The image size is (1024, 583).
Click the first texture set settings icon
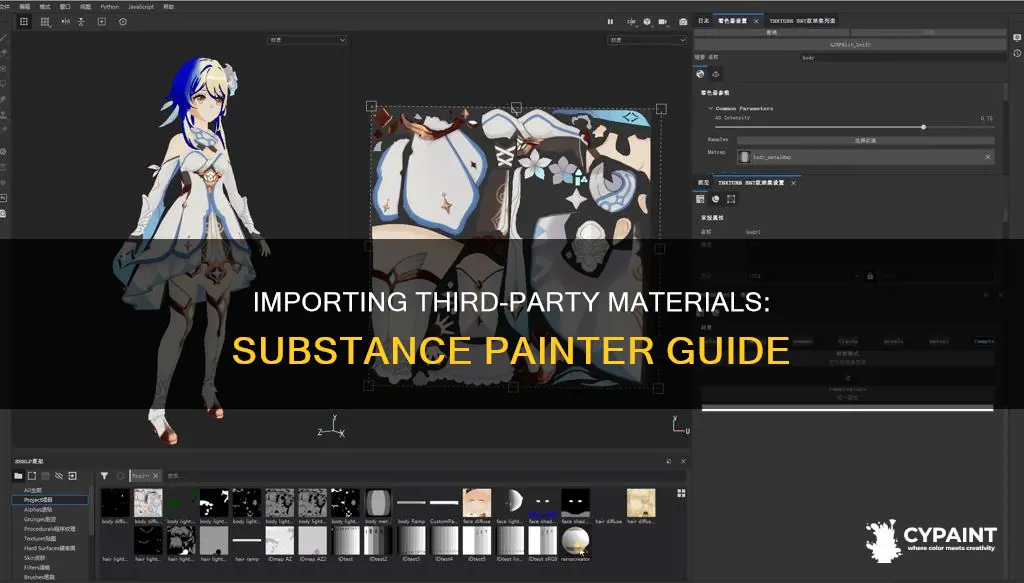[701, 199]
